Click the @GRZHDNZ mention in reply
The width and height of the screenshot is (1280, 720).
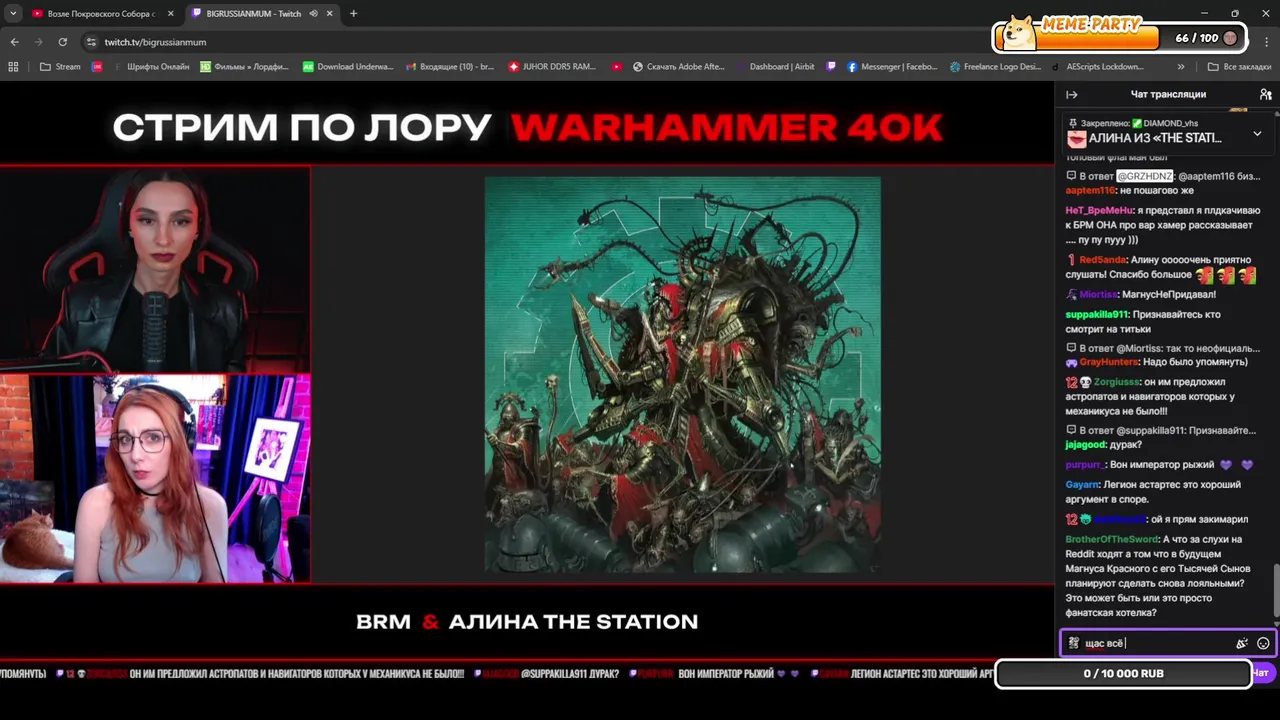tap(1144, 176)
